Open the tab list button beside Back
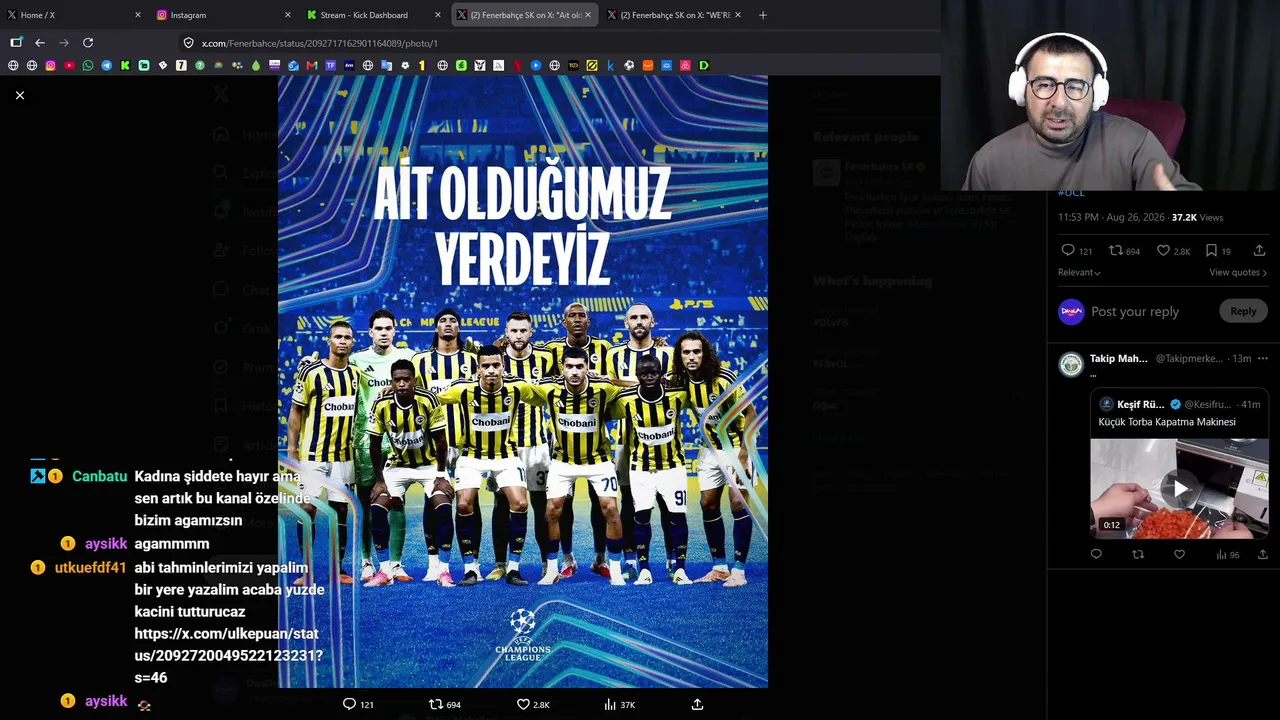Image resolution: width=1280 pixels, height=720 pixels. [x=16, y=43]
